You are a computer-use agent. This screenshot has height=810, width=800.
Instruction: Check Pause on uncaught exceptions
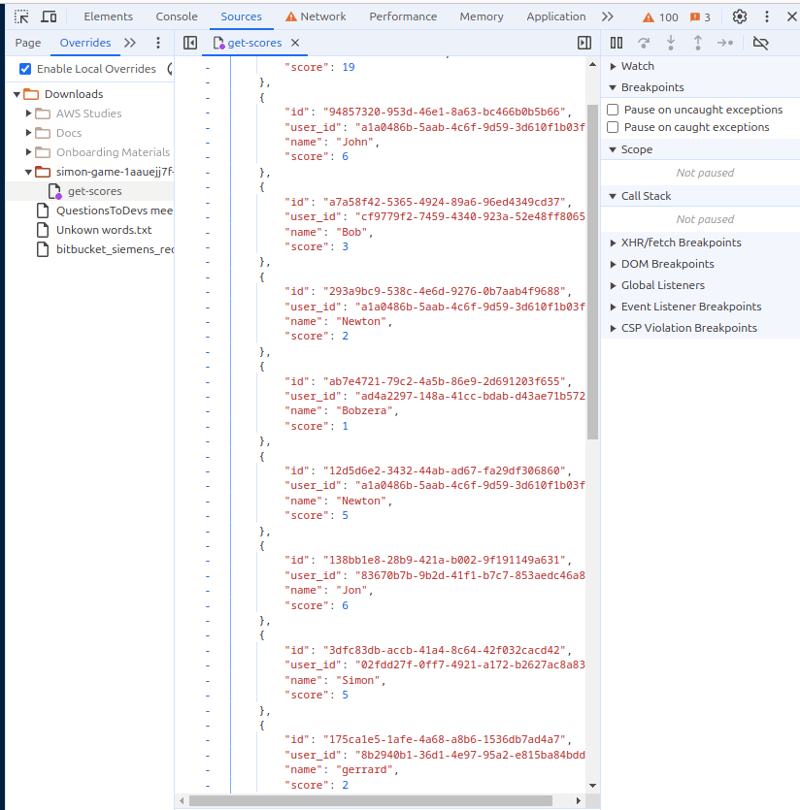[x=613, y=110]
